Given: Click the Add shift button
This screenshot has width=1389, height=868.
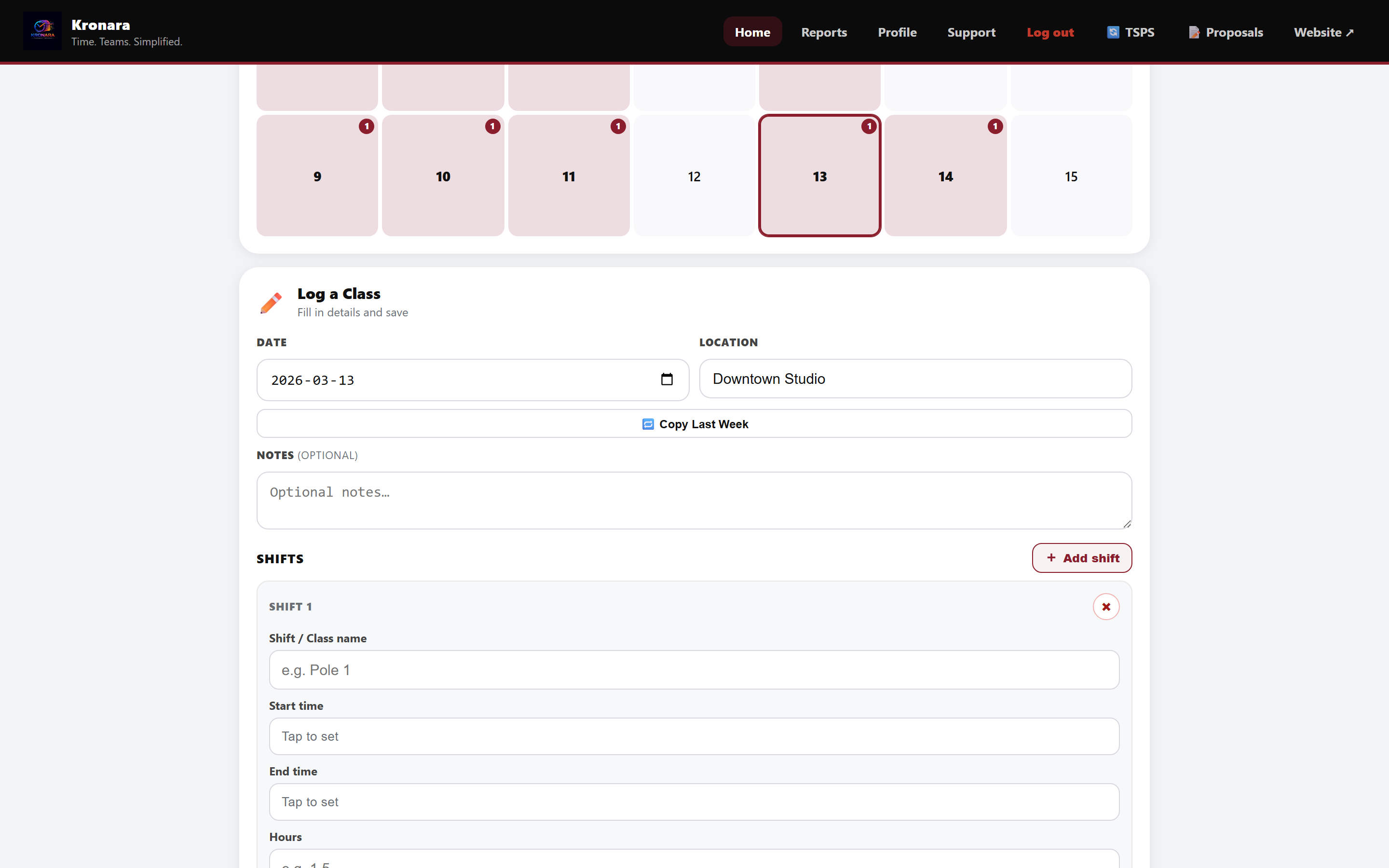Looking at the screenshot, I should click(1081, 557).
